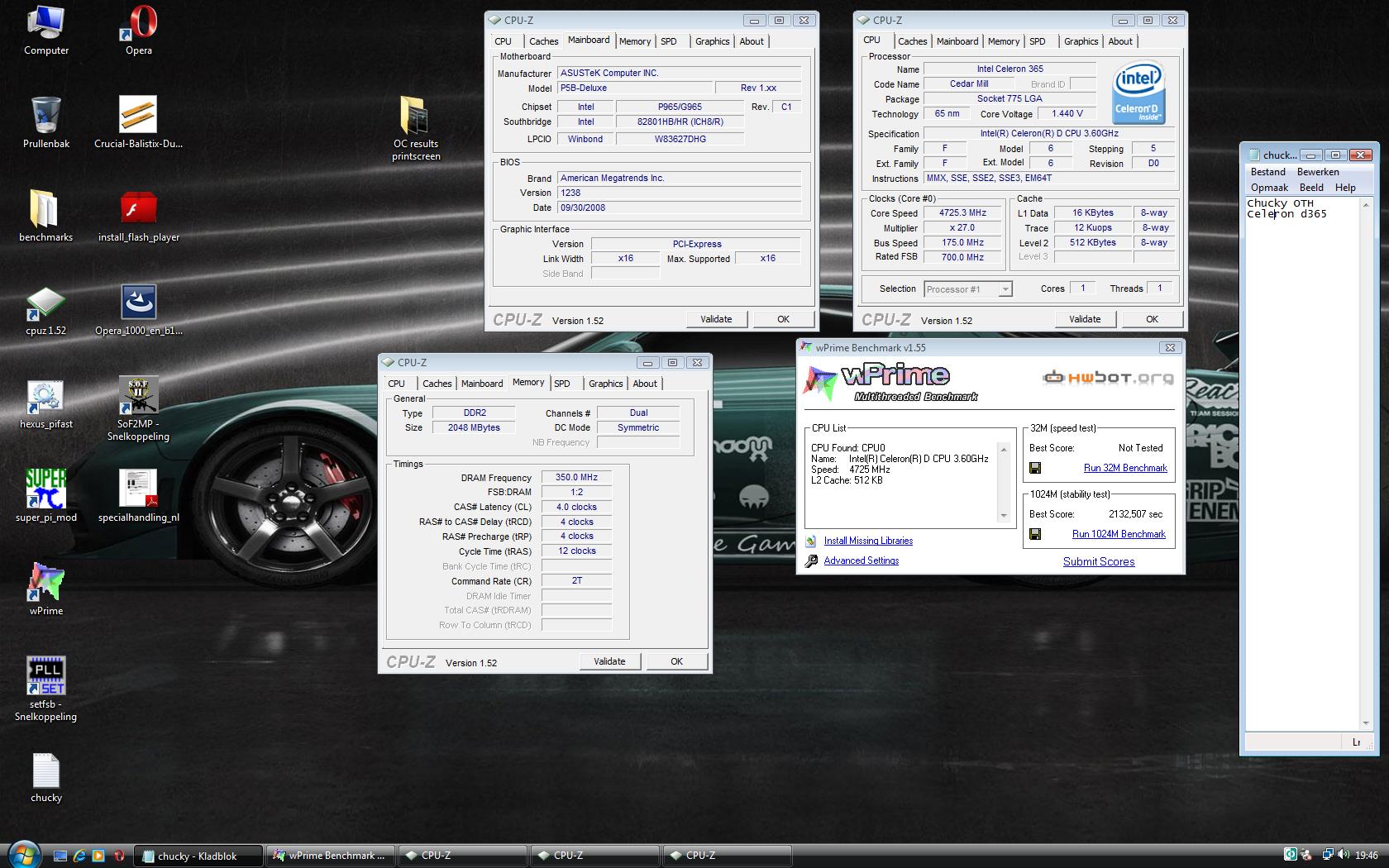The width and height of the screenshot is (1389, 868).
Task: Click the Submit Scores link
Action: [1099, 561]
